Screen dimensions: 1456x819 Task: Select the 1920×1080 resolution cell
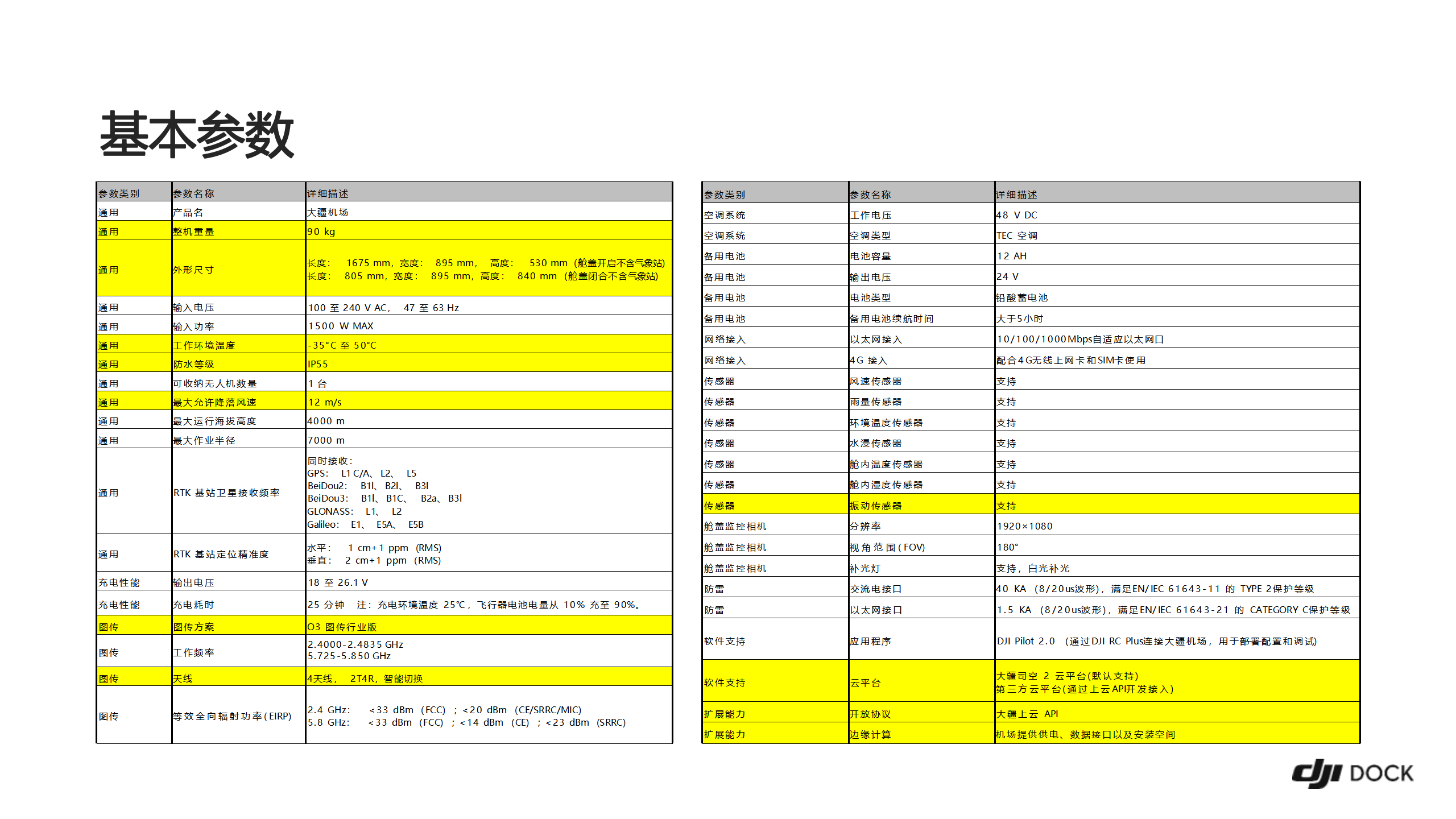pyautogui.click(x=1177, y=525)
